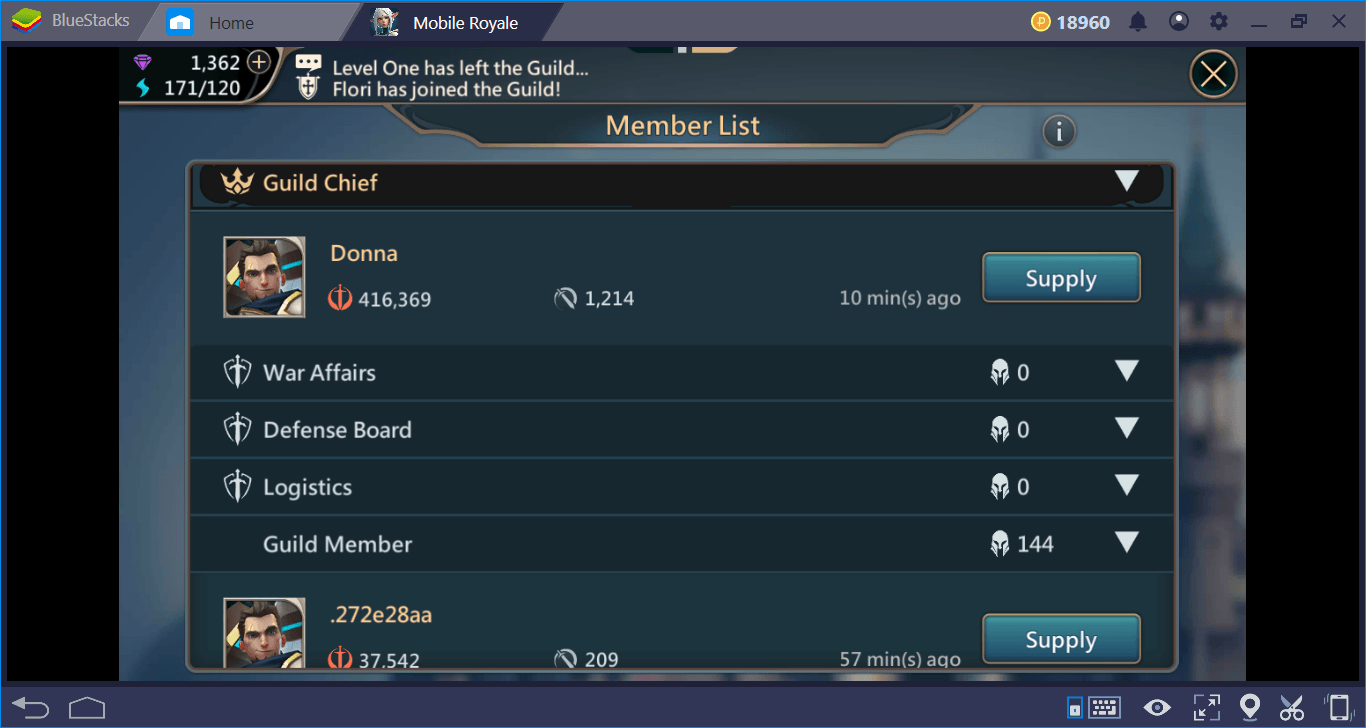The height and width of the screenshot is (728, 1366).
Task: Expand the War Affairs section
Action: coord(1127,371)
